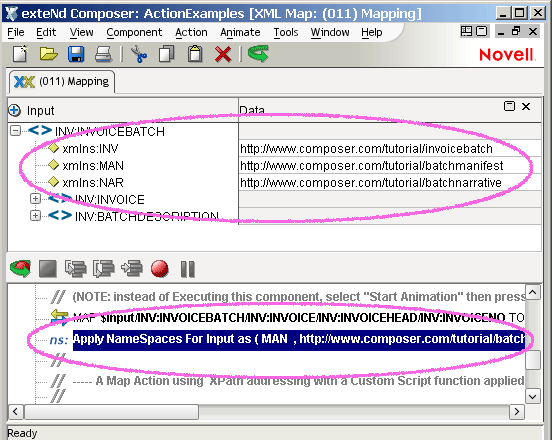
Task: Delete using the red X icon
Action: coord(223,55)
